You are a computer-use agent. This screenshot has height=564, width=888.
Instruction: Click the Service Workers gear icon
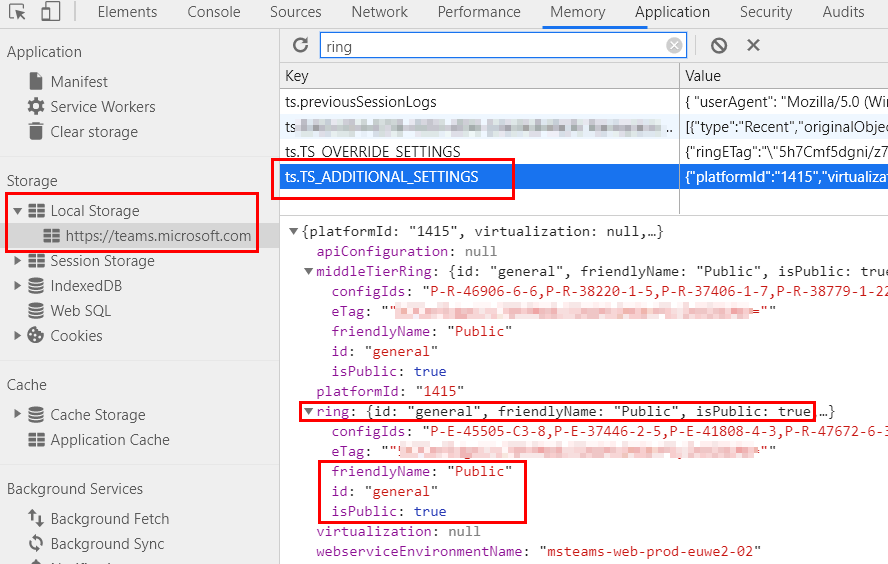point(36,106)
